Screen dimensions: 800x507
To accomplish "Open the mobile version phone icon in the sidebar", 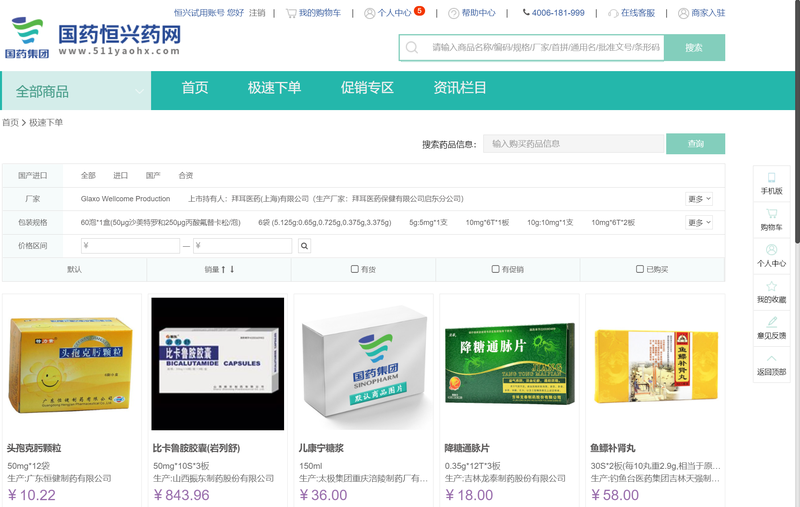I will 771,178.
